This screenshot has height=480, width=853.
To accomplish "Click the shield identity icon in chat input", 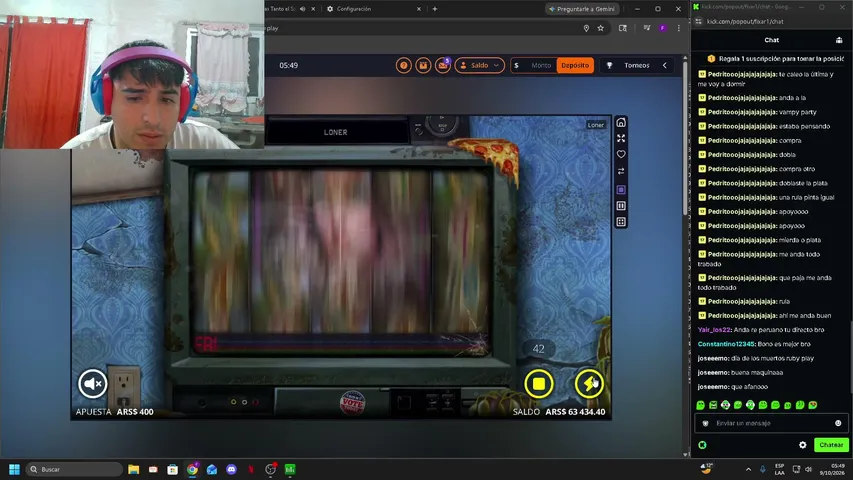I will pos(706,423).
